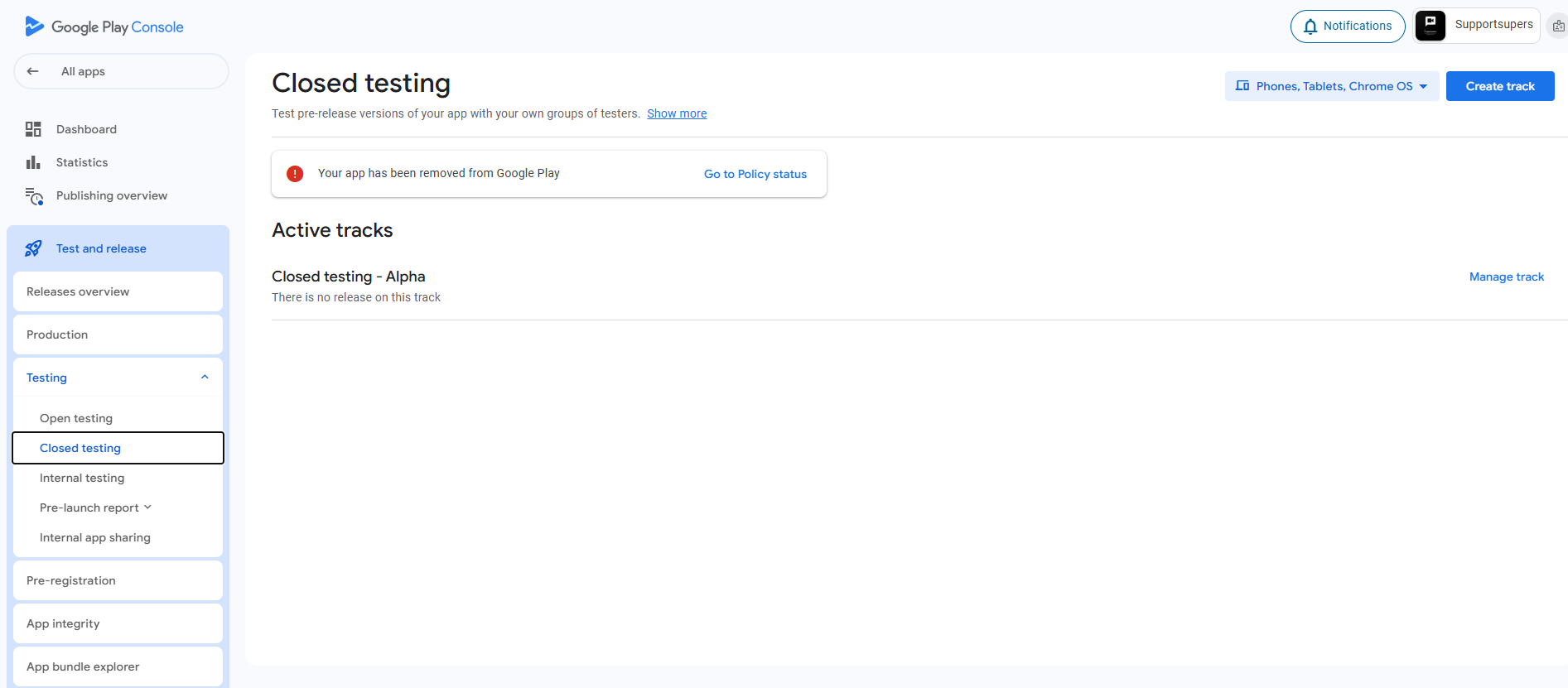Open the Phones, Tablets, Chrome OS dropdown
Viewport: 1568px width, 688px height.
tap(1331, 86)
